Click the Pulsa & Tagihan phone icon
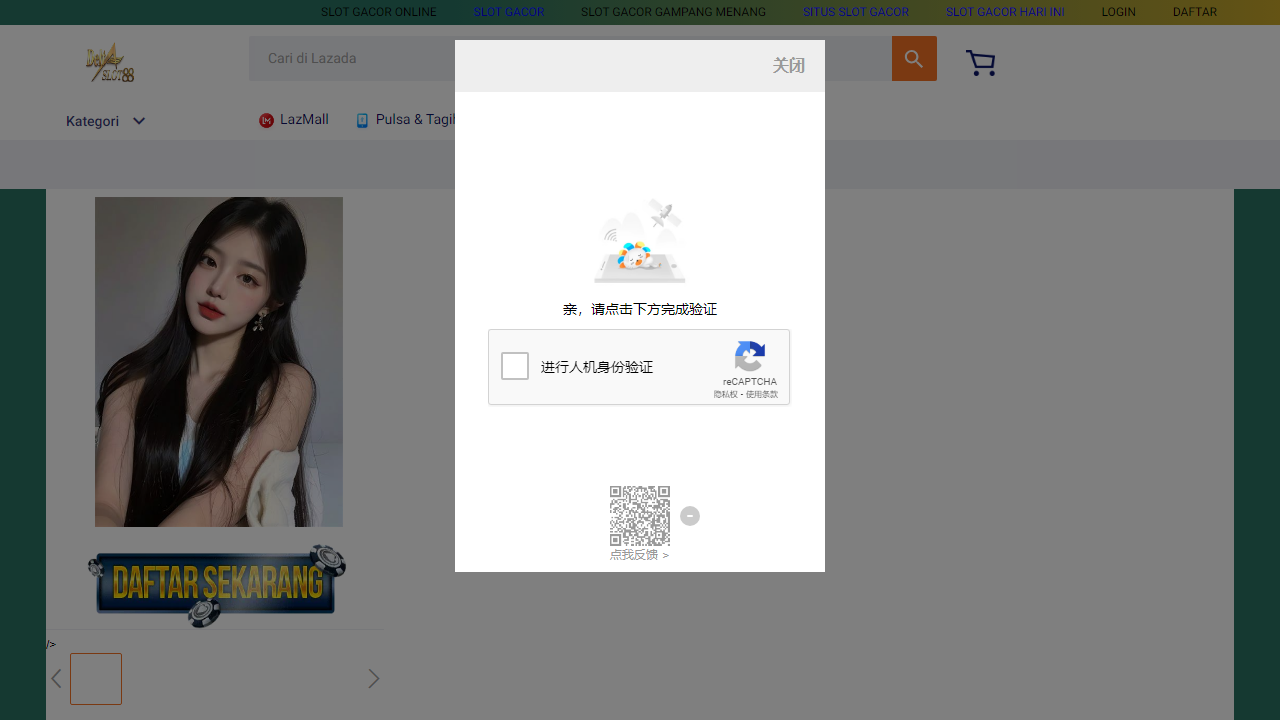 tap(363, 120)
